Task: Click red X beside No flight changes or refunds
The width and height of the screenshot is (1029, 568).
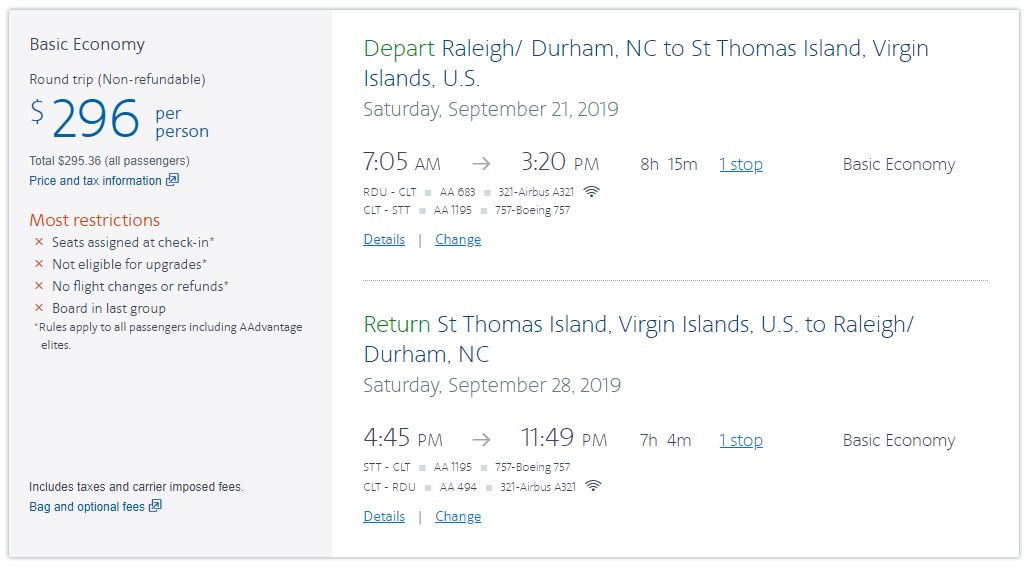Action: (39, 286)
